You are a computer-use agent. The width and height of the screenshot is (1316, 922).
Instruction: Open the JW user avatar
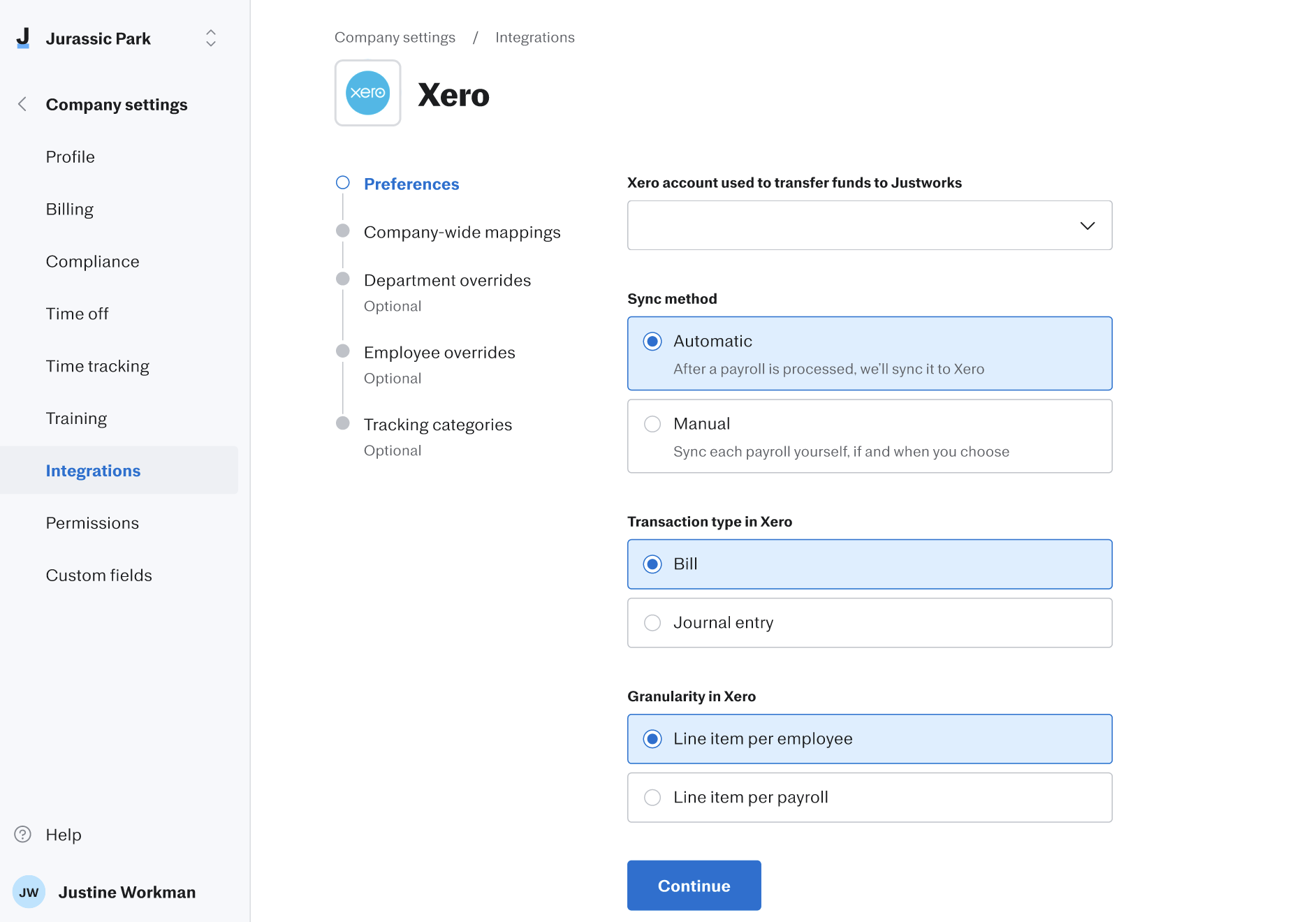29,892
